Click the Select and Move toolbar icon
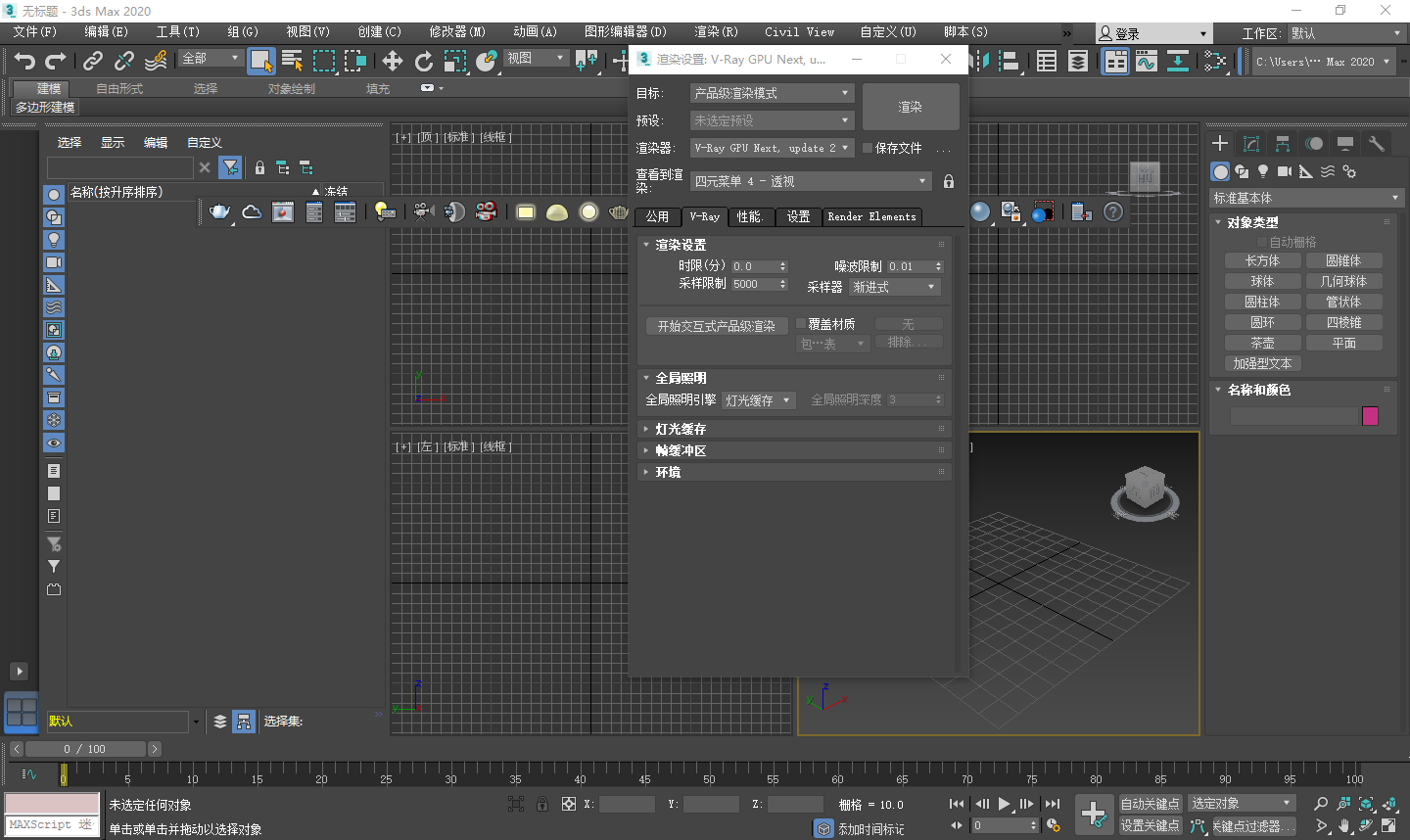The image size is (1410, 840). [x=393, y=62]
